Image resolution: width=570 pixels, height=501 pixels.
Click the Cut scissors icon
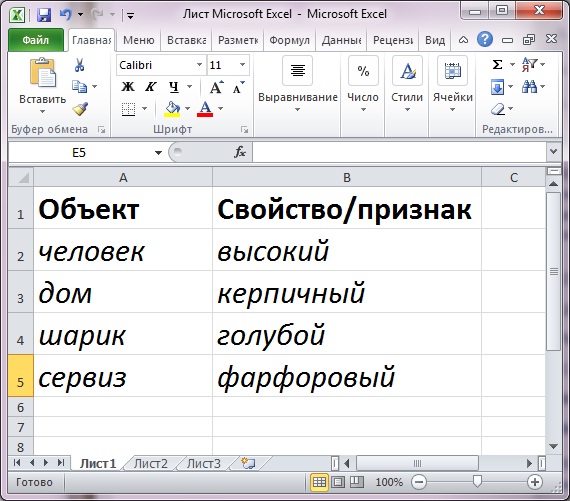click(79, 65)
